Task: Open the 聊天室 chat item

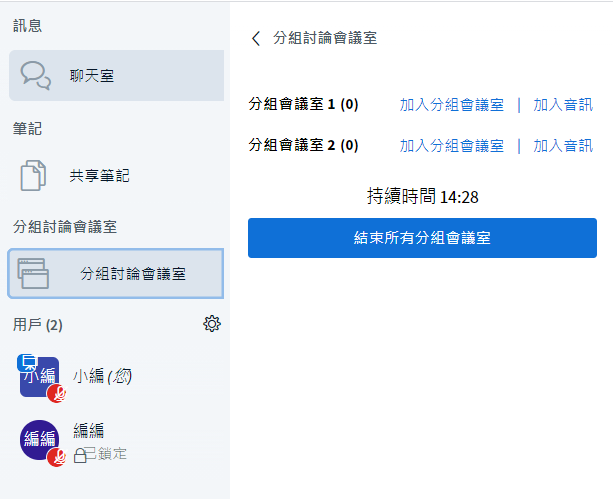Action: [117, 75]
